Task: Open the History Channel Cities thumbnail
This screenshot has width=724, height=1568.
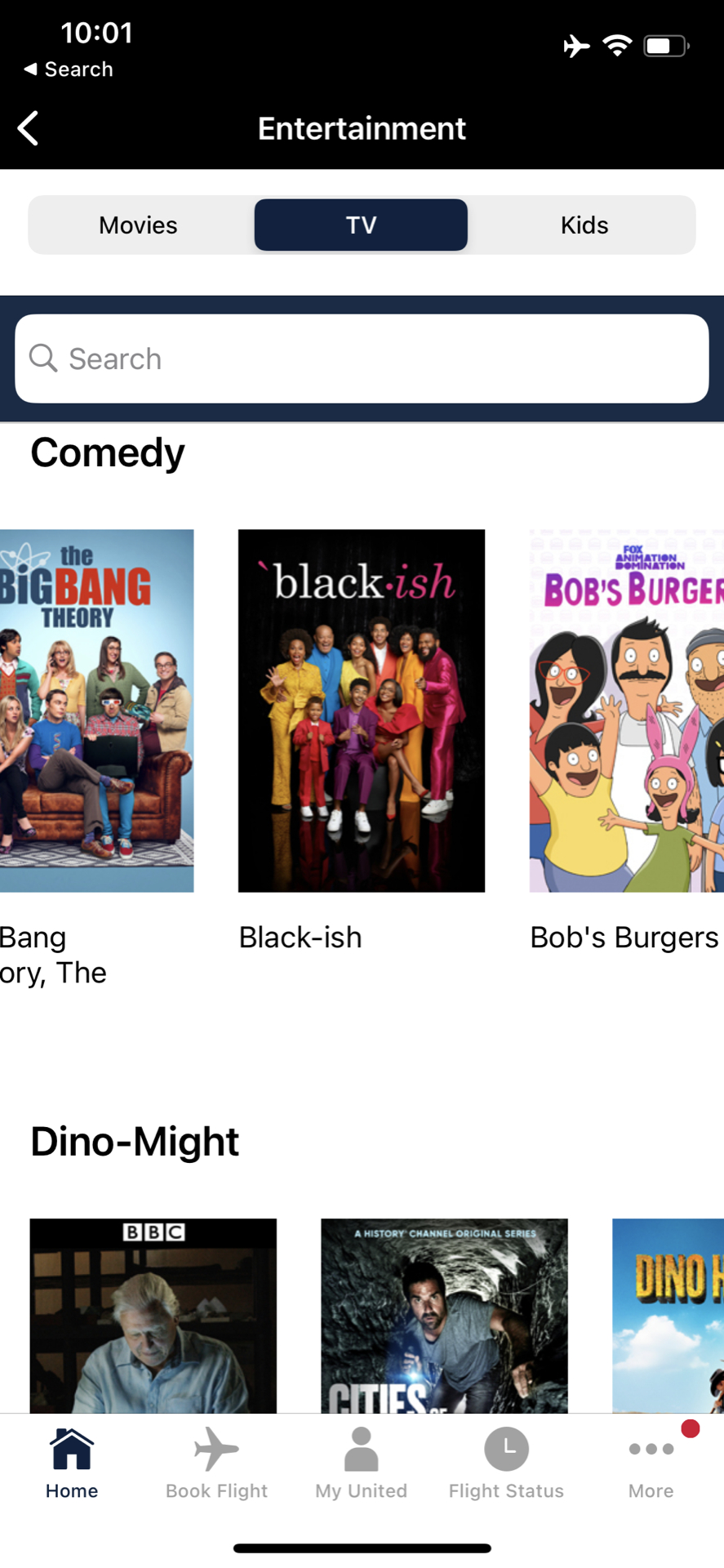Action: [x=444, y=1316]
